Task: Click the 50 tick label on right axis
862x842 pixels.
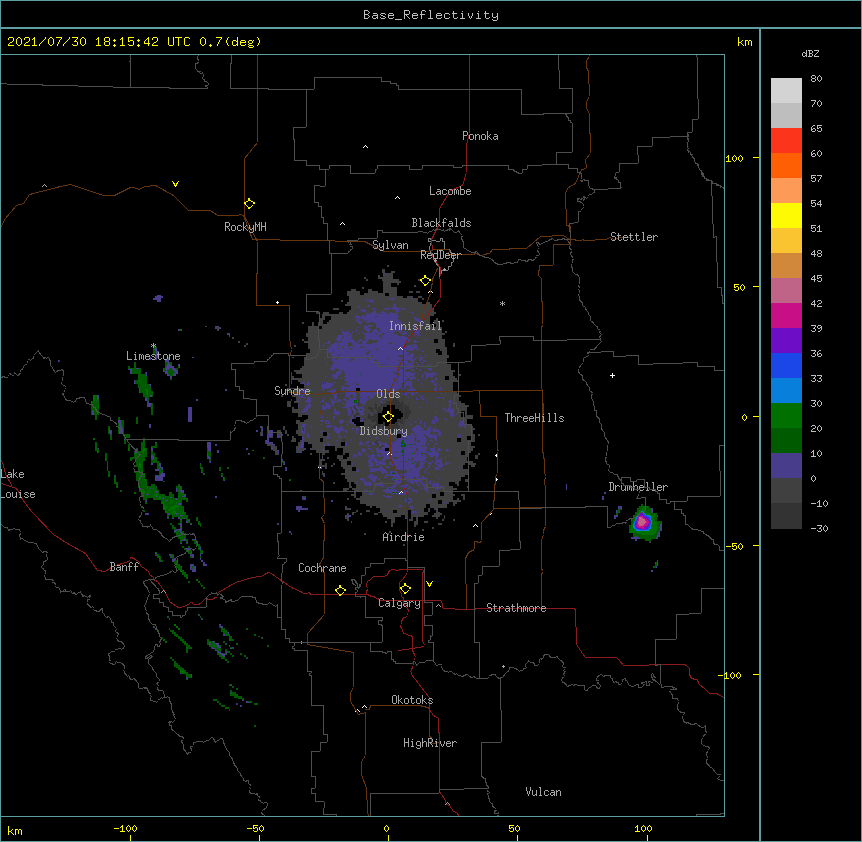Action: 739,287
